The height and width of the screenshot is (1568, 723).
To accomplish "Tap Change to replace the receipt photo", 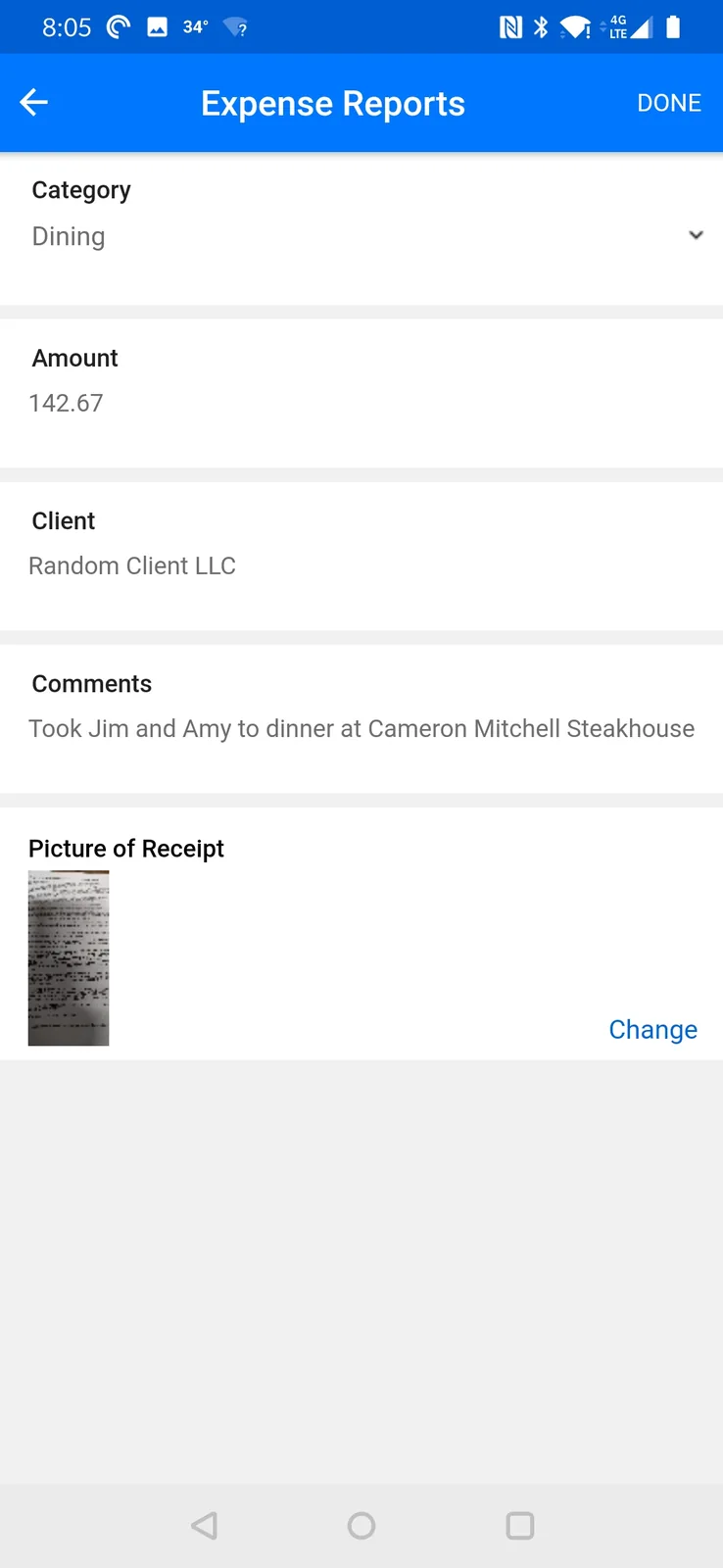I will click(652, 1029).
